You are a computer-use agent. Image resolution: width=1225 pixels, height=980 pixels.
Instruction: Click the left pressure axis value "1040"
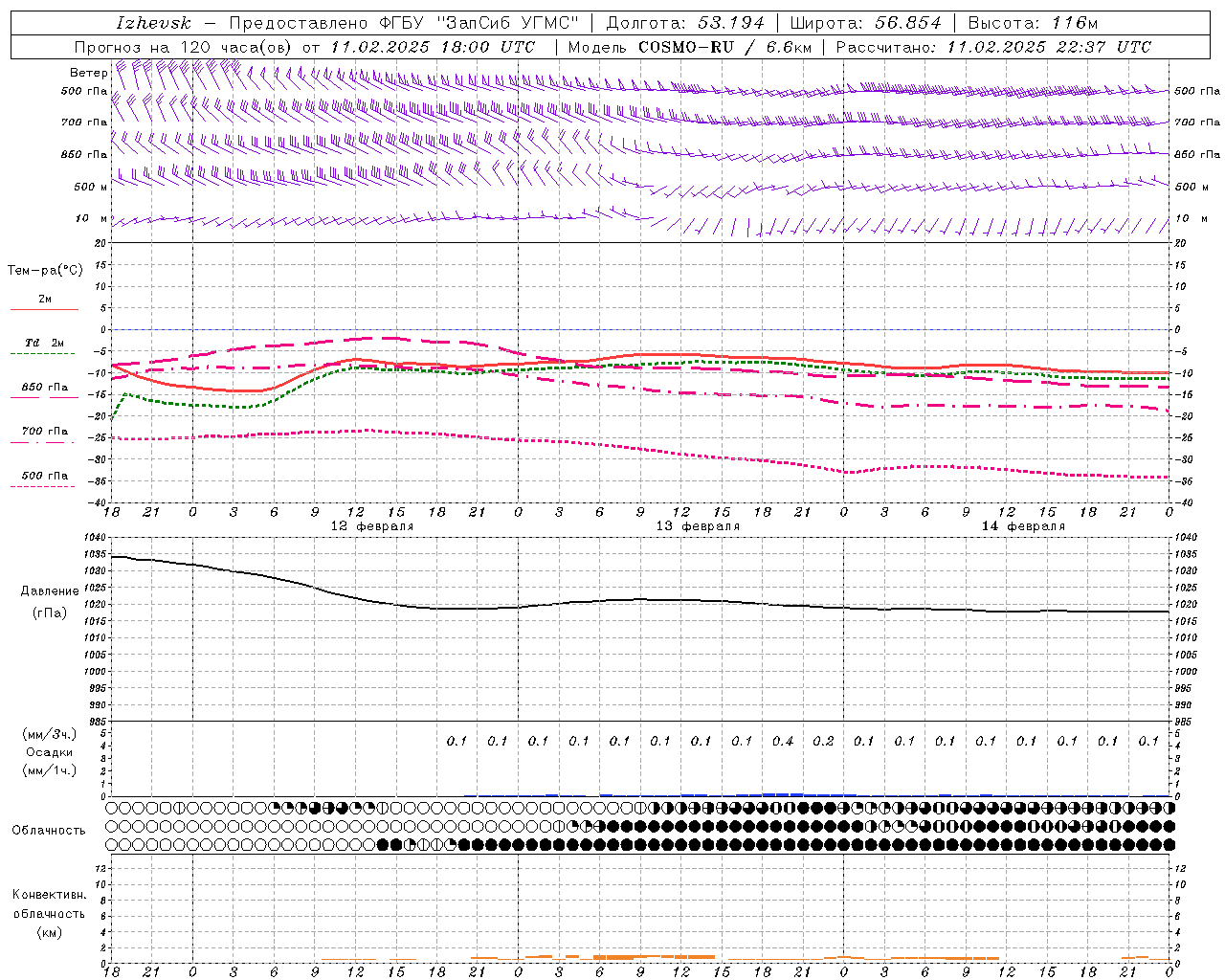94,538
